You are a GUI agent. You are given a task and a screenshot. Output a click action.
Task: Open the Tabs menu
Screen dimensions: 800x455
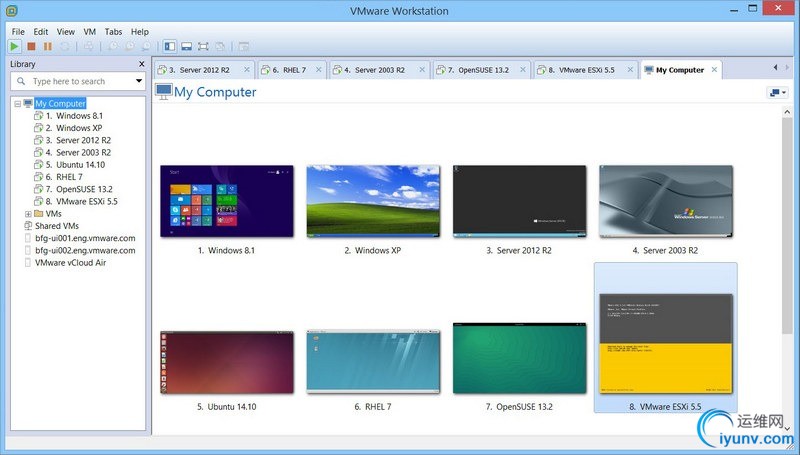113,32
